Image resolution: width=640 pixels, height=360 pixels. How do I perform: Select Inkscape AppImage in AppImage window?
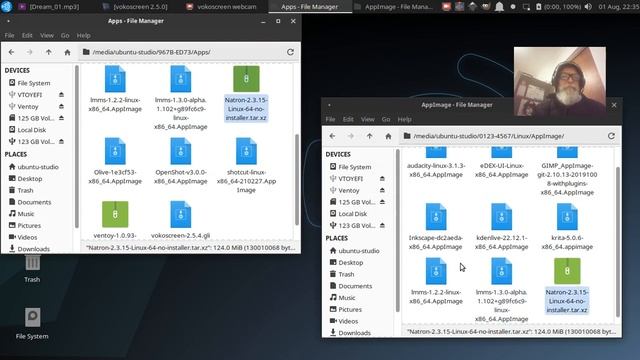pyautogui.click(x=436, y=227)
